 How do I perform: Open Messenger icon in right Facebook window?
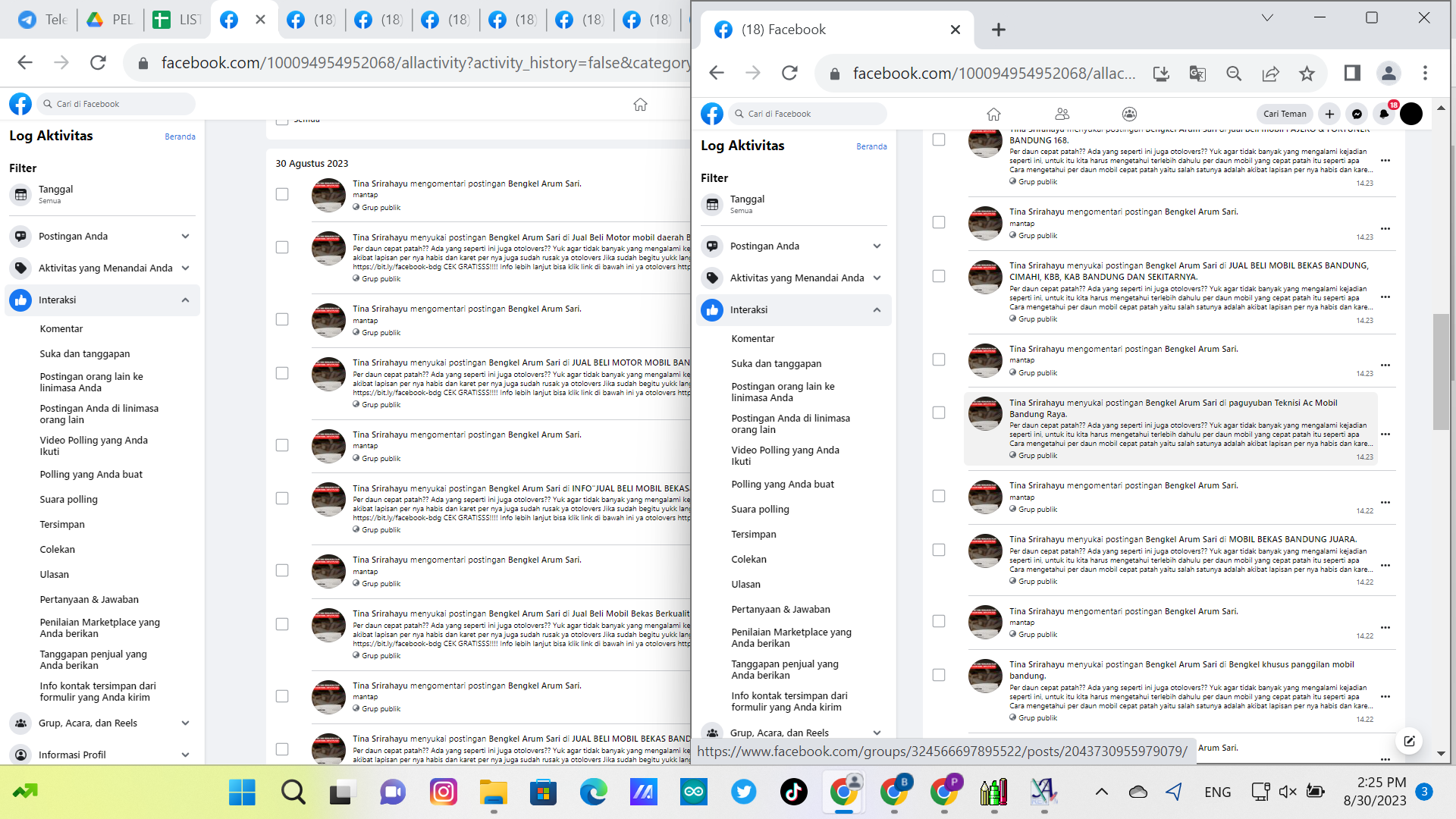point(1357,114)
